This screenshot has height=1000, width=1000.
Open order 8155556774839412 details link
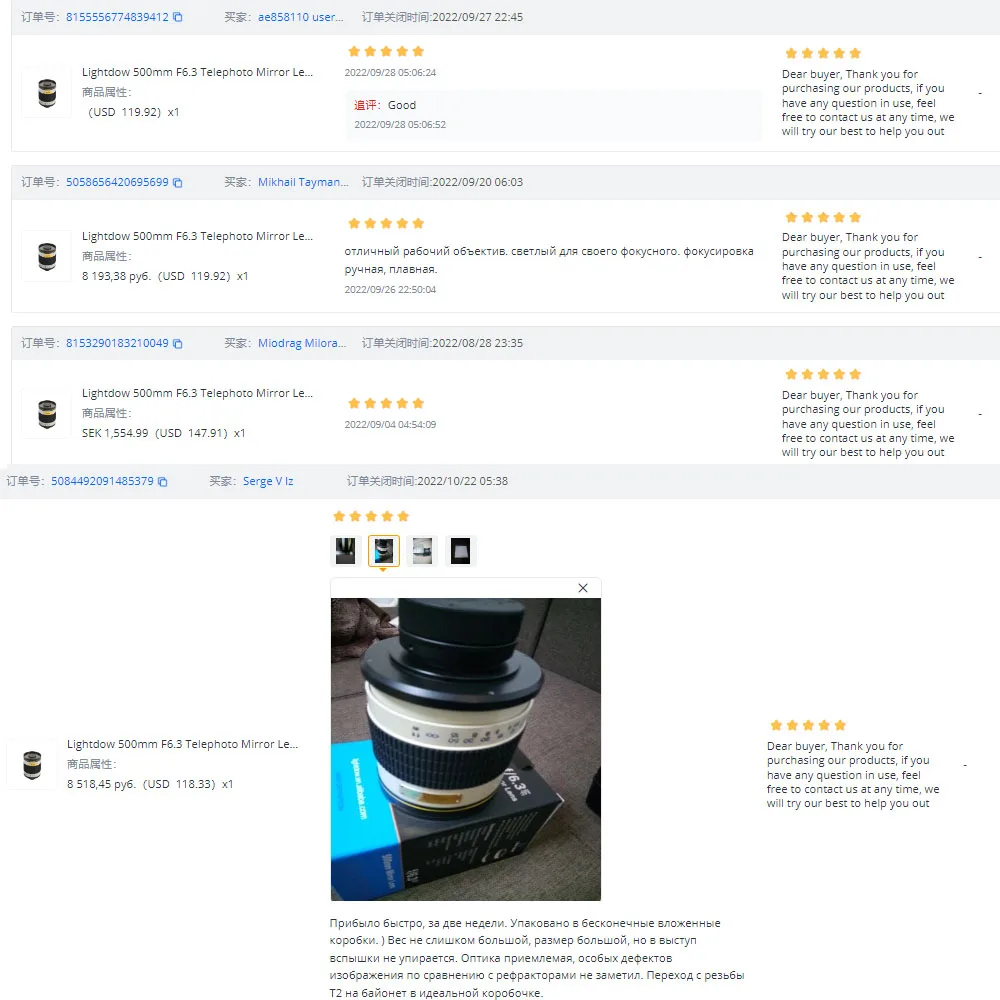117,17
